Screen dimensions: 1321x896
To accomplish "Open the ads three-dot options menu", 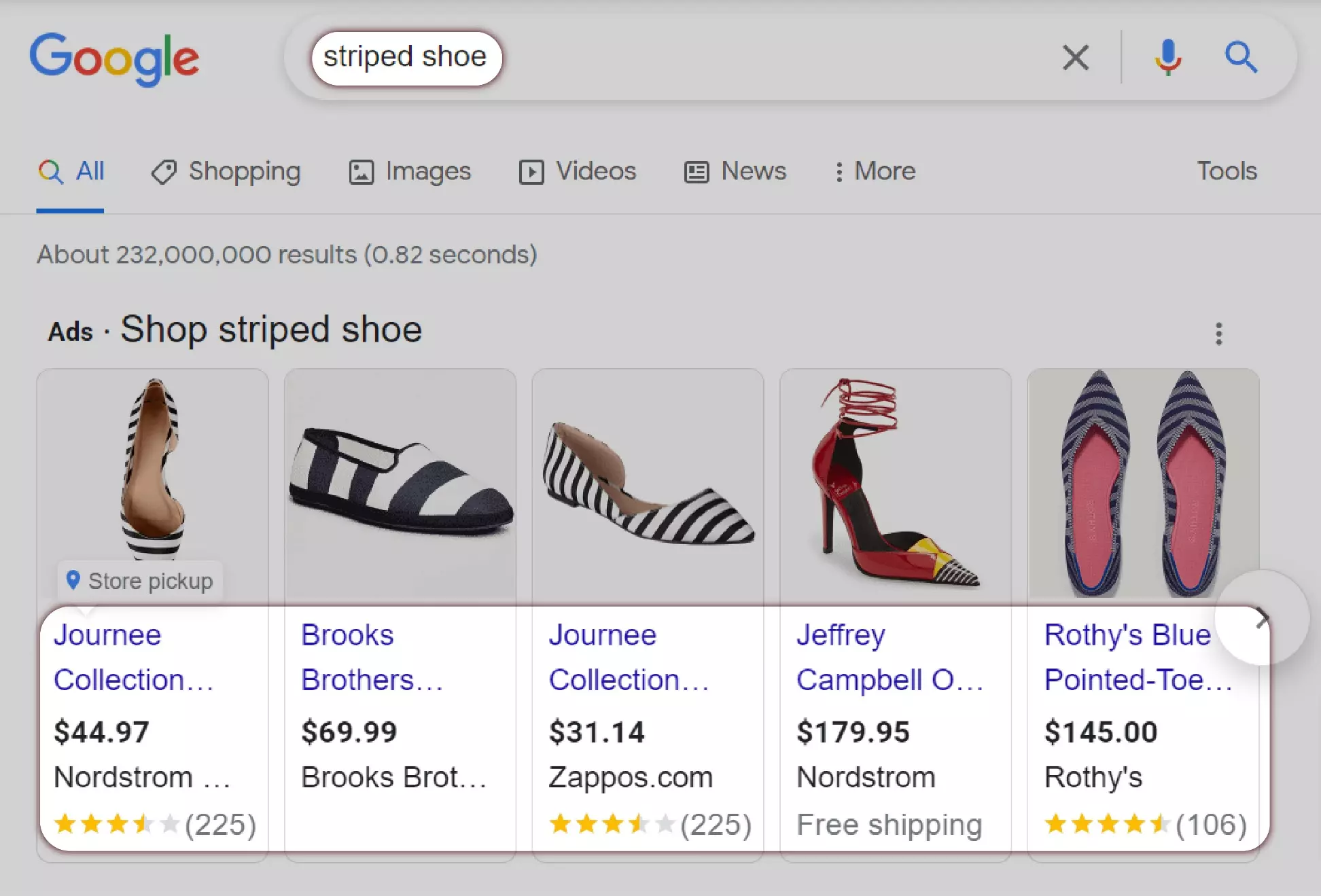I will [x=1219, y=334].
